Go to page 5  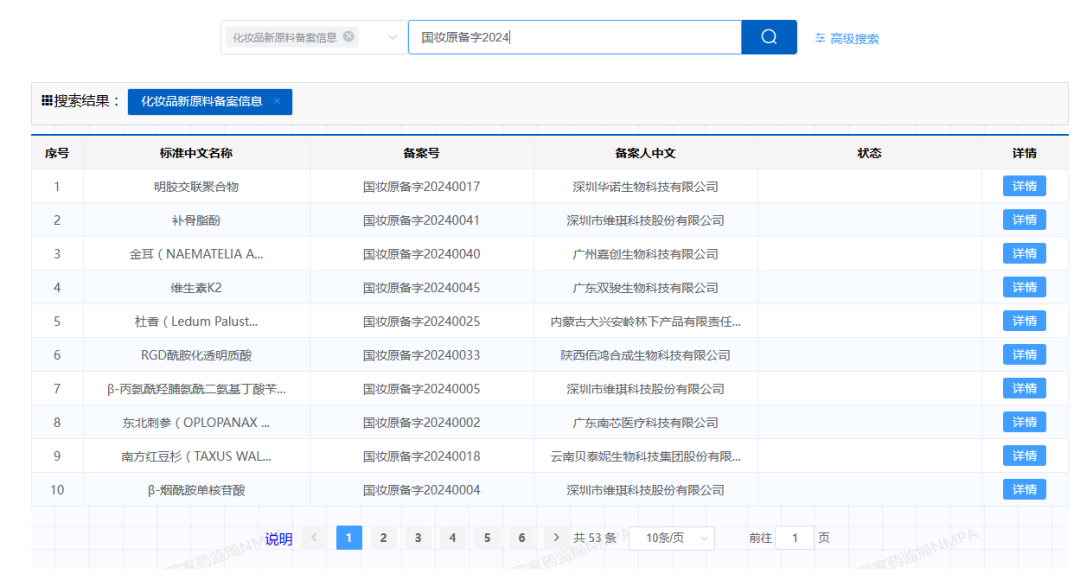tap(487, 538)
